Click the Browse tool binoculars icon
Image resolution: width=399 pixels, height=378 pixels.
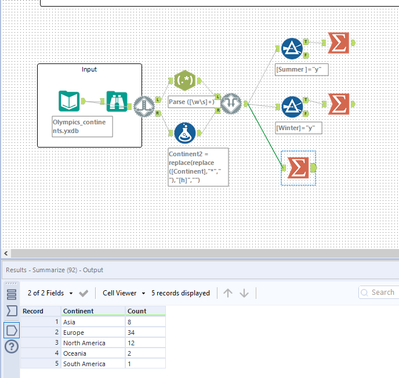(x=117, y=101)
